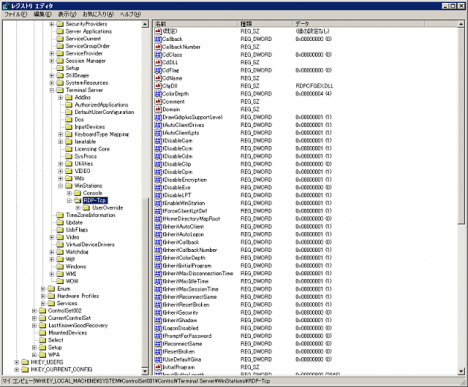Collapse the WinStations tree node

pyautogui.click(x=60, y=186)
